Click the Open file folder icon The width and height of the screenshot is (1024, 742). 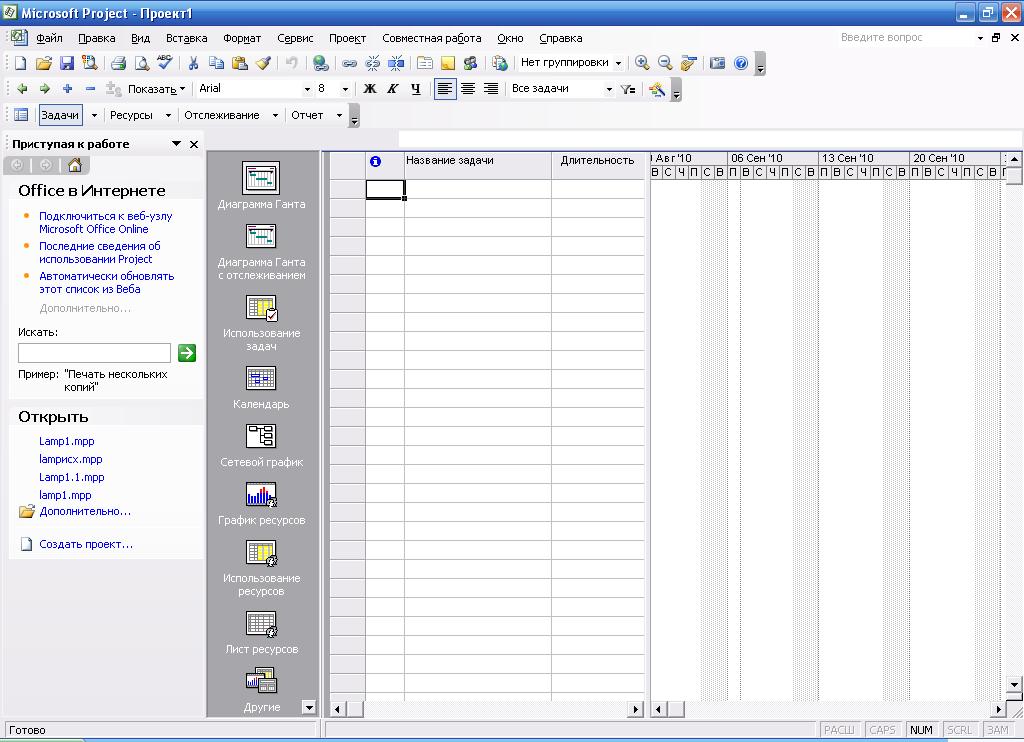(44, 63)
